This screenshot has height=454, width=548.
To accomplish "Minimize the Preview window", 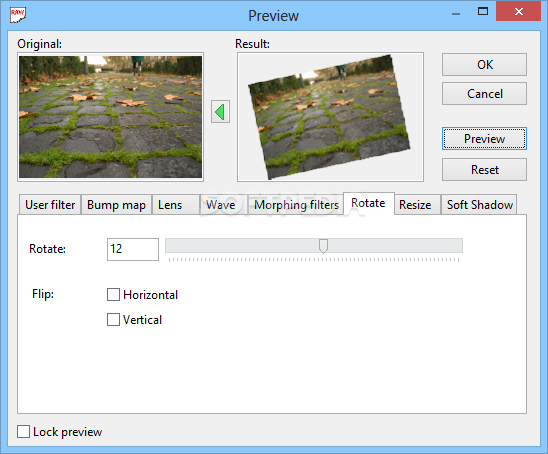I will [x=456, y=14].
